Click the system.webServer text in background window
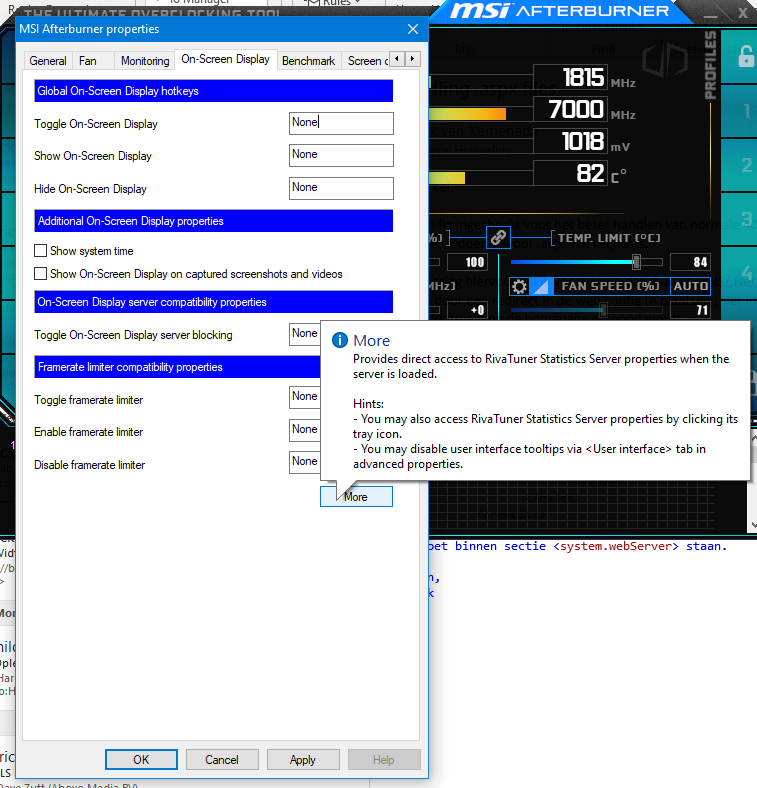This screenshot has height=788, width=757. (616, 546)
